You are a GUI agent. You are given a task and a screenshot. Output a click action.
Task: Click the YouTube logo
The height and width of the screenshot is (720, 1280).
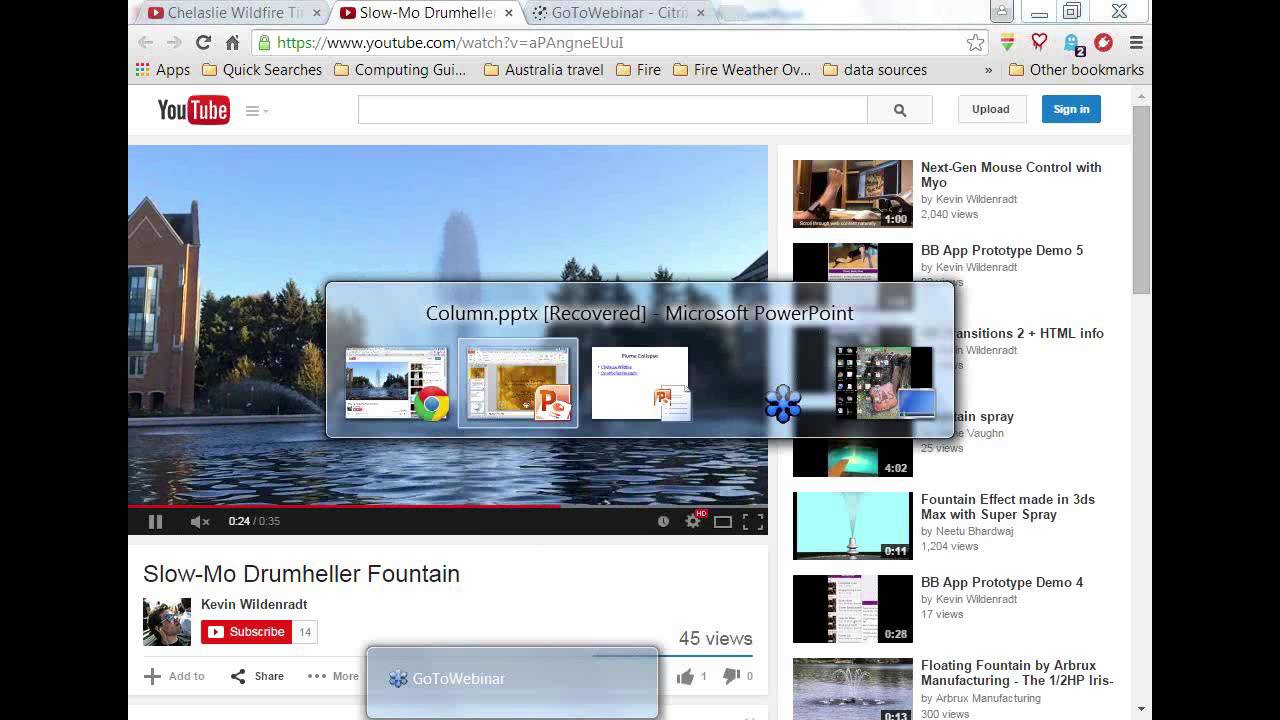pos(193,110)
